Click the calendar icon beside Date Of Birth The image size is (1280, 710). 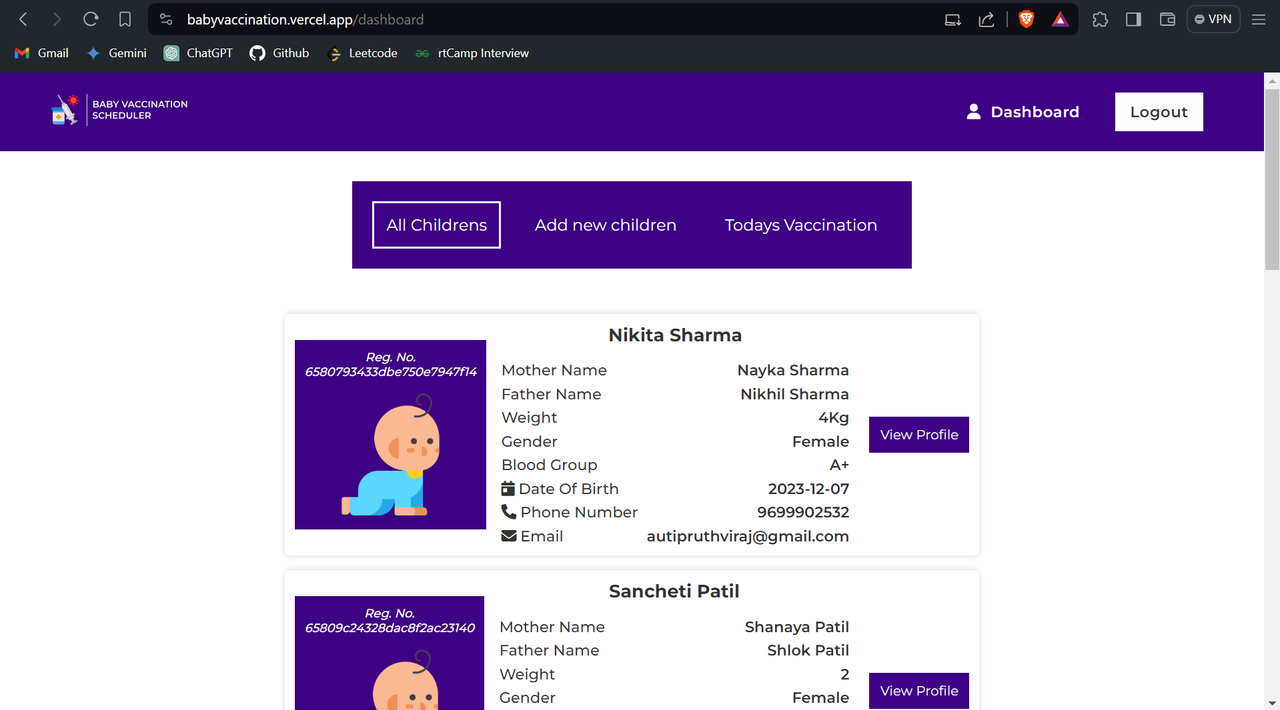[508, 488]
